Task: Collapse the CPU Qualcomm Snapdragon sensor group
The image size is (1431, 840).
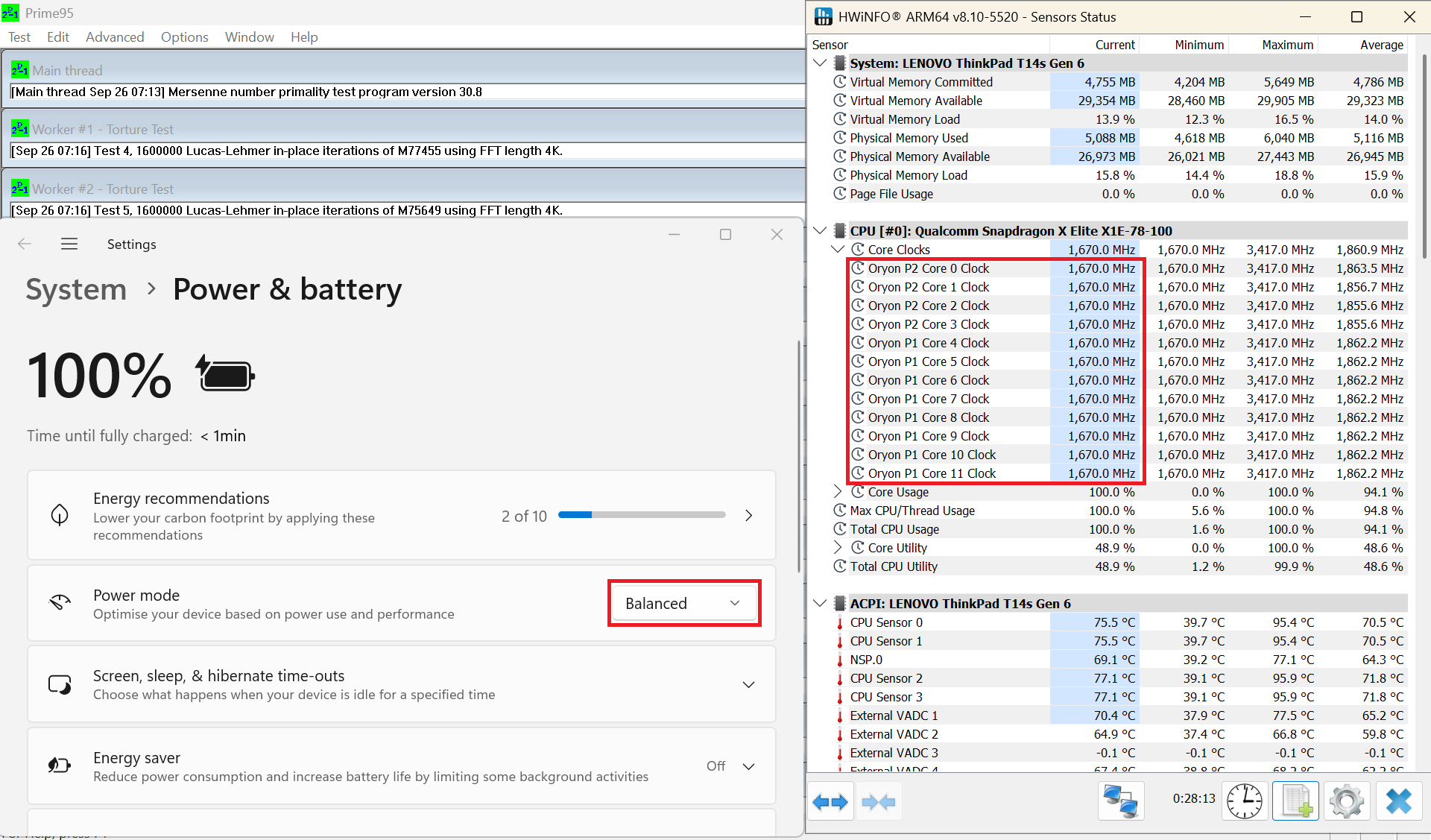Action: tap(820, 231)
